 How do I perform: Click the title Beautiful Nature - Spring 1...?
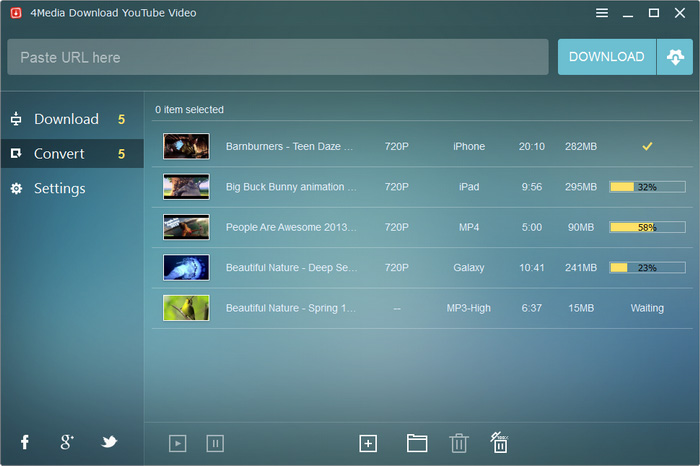(x=291, y=308)
